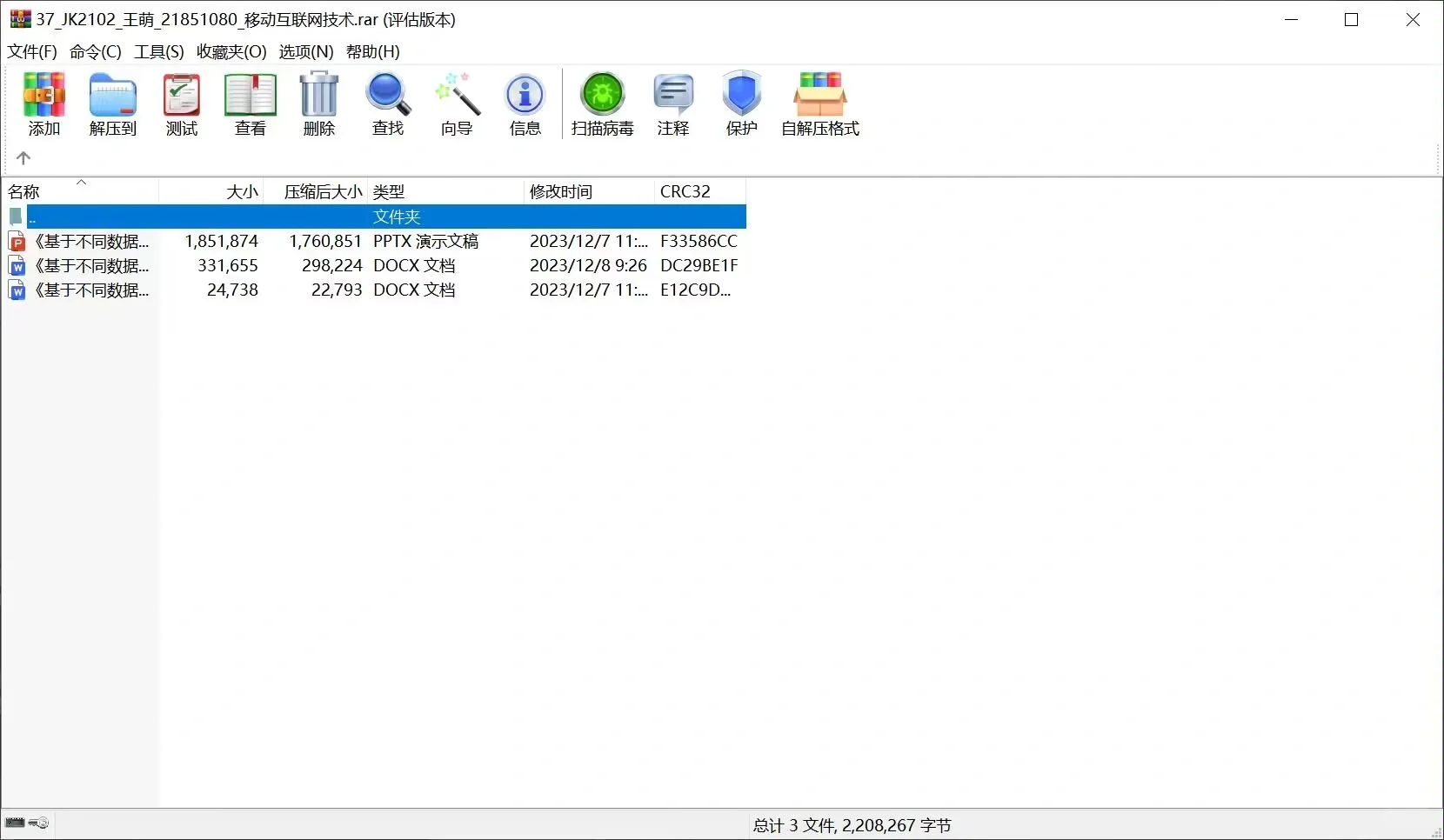The image size is (1444, 840).
Task: Click the 名称 column sort arrow
Action: pos(80,183)
